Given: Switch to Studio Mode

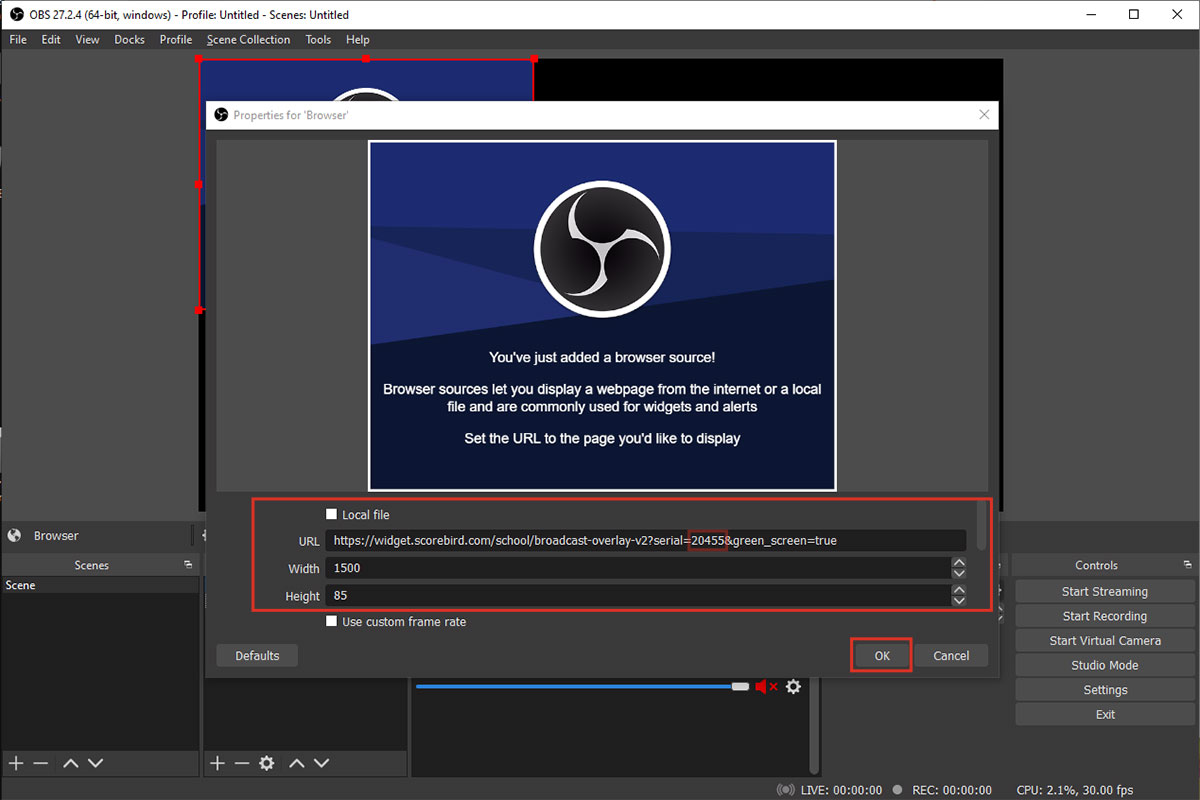Looking at the screenshot, I should tap(1105, 665).
